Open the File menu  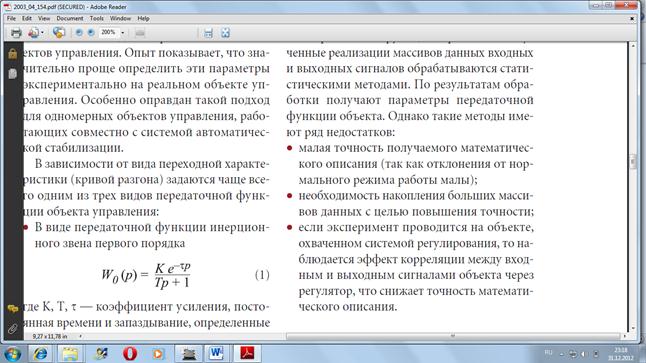pos(11,19)
